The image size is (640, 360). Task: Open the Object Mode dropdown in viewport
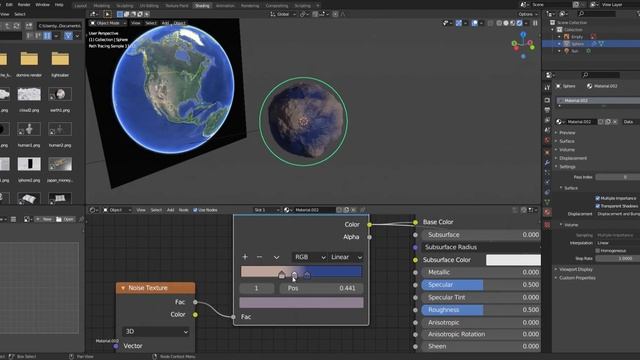click(108, 23)
